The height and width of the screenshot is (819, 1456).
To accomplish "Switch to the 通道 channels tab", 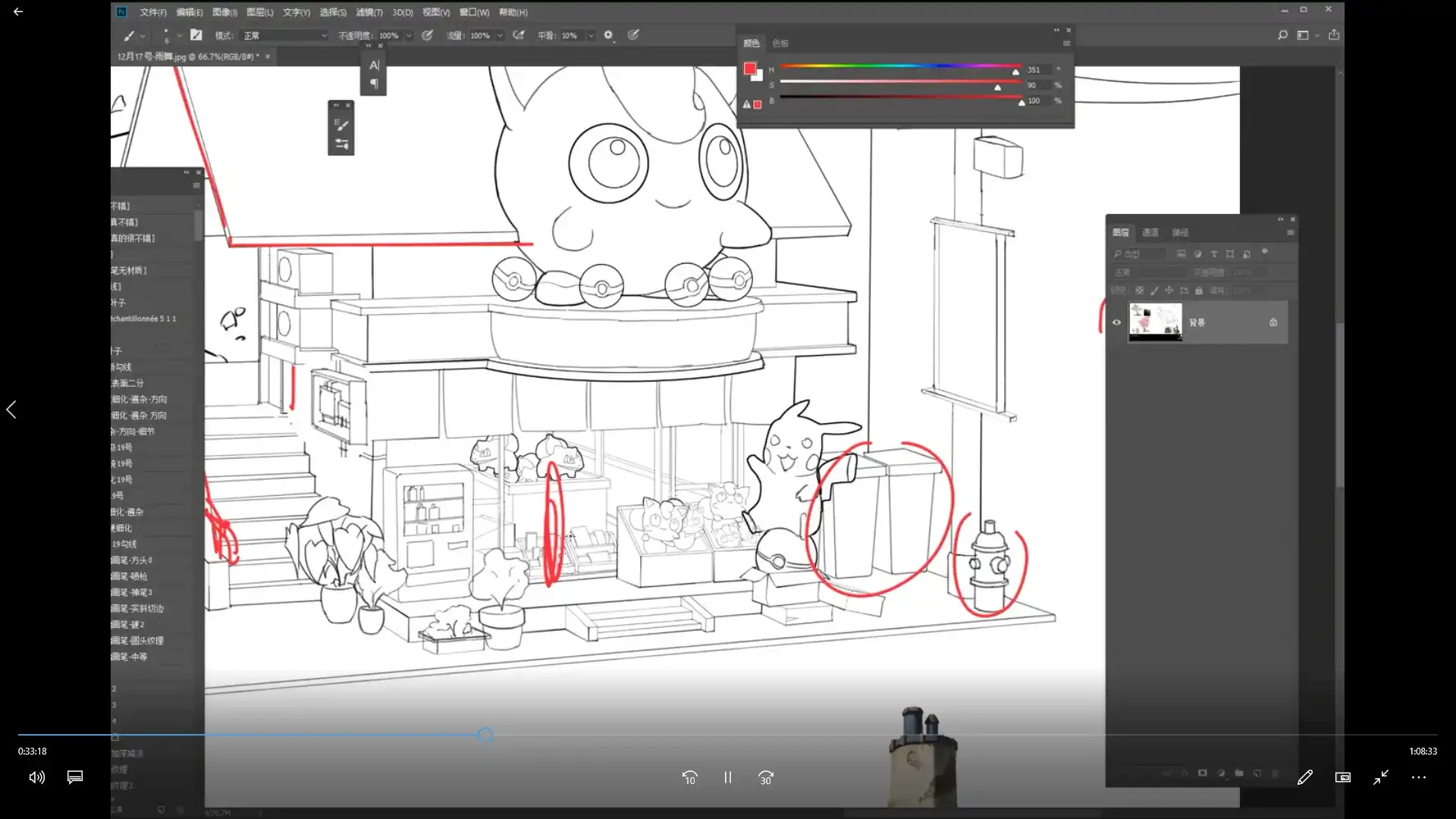I will (x=1150, y=233).
